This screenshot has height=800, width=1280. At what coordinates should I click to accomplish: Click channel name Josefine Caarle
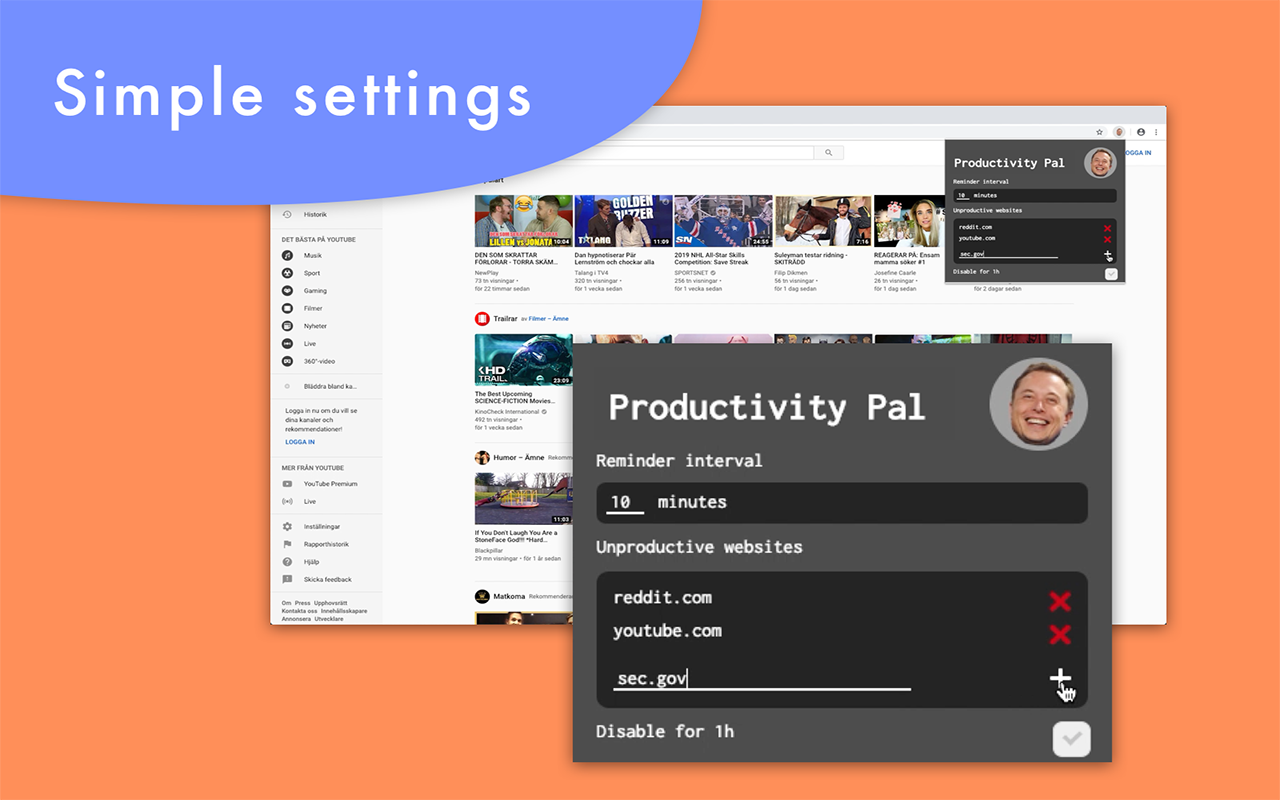point(895,272)
